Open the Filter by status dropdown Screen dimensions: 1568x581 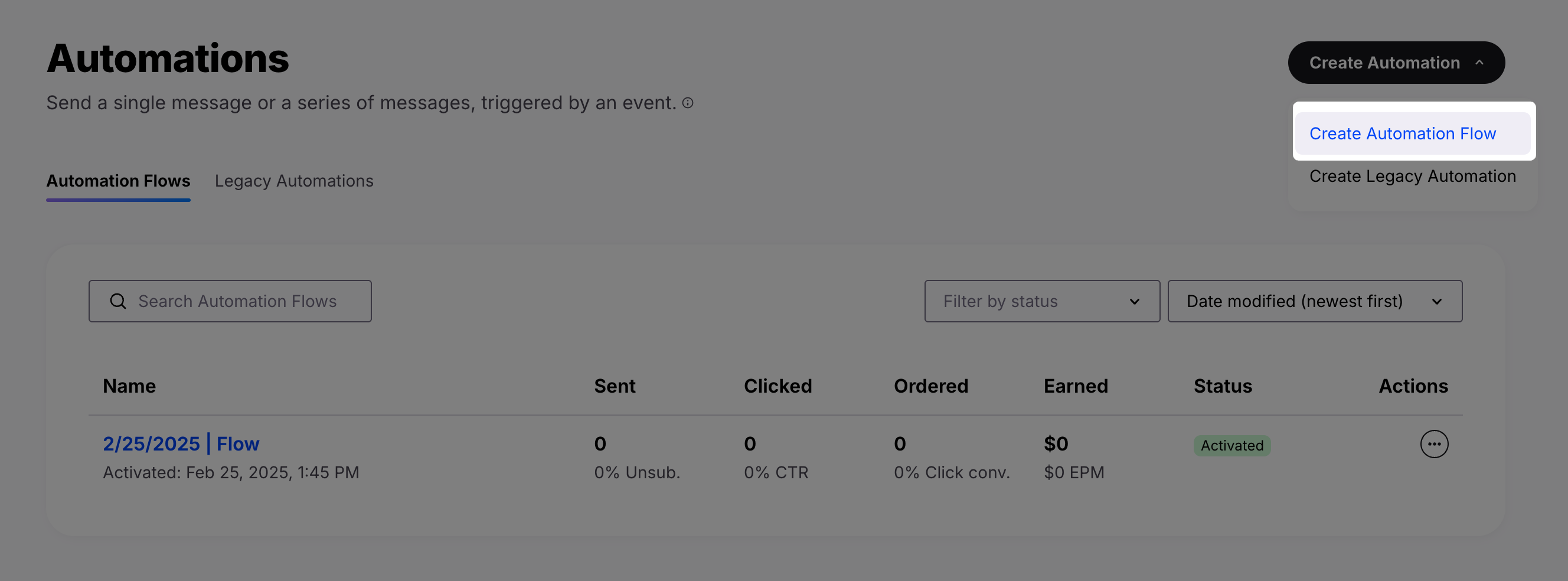(1041, 302)
